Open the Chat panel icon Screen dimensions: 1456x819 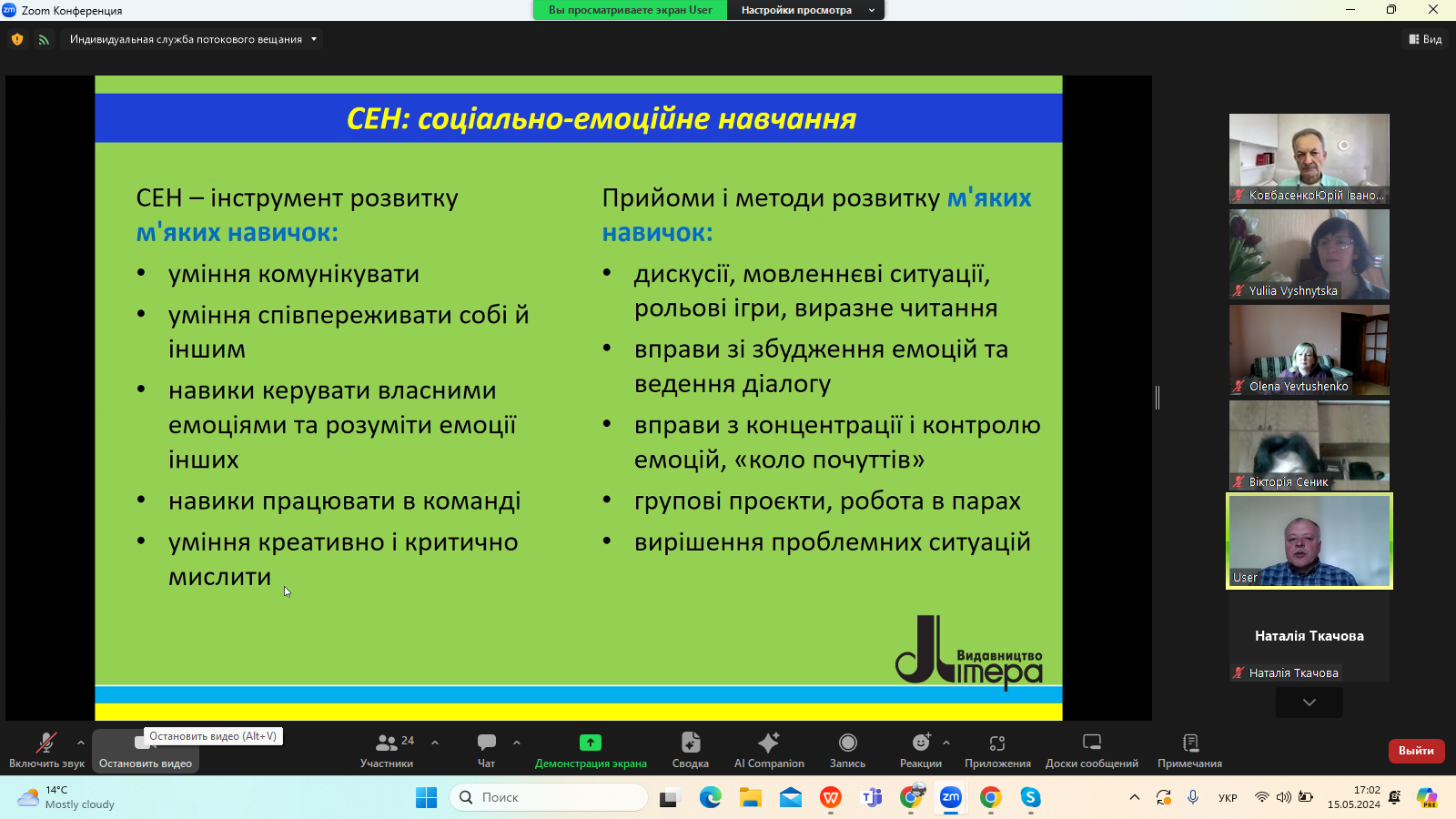487,743
